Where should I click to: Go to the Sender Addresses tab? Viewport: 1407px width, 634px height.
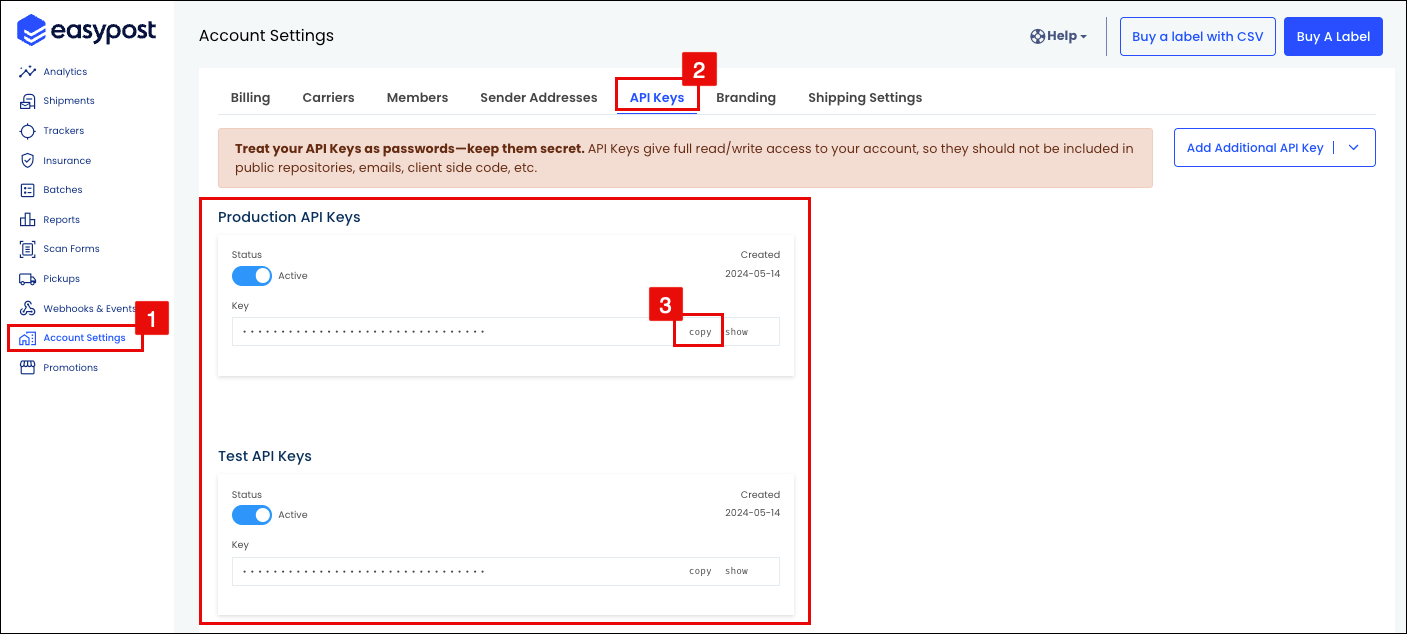coord(538,98)
